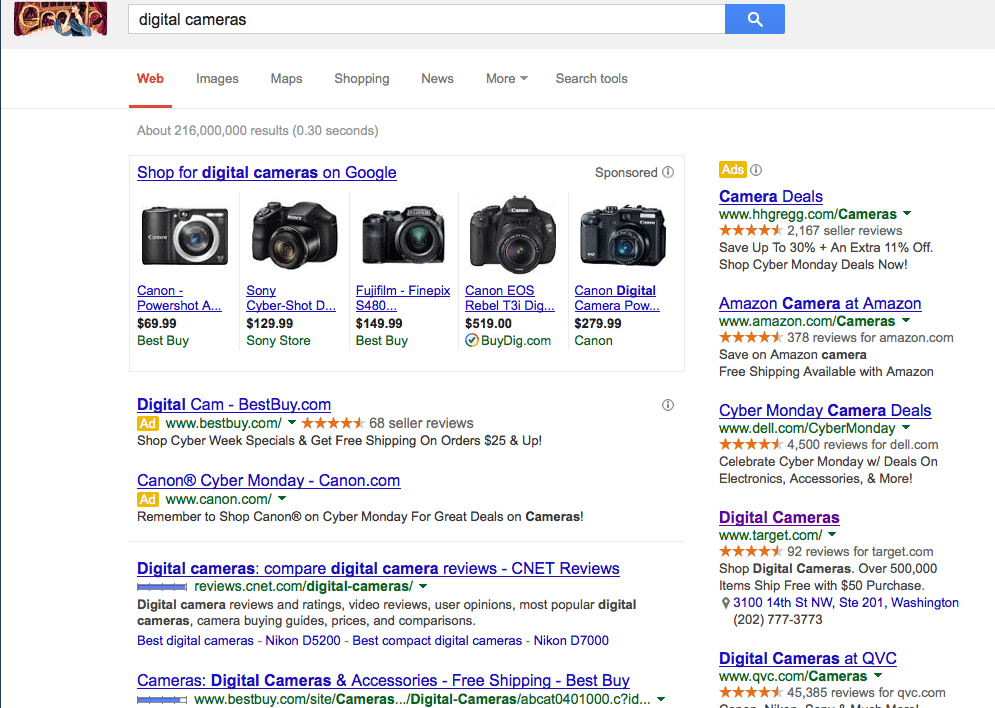This screenshot has height=708, width=995.
Task: Expand dropdown arrow next to www.bestbuy.com/
Action: (x=292, y=423)
